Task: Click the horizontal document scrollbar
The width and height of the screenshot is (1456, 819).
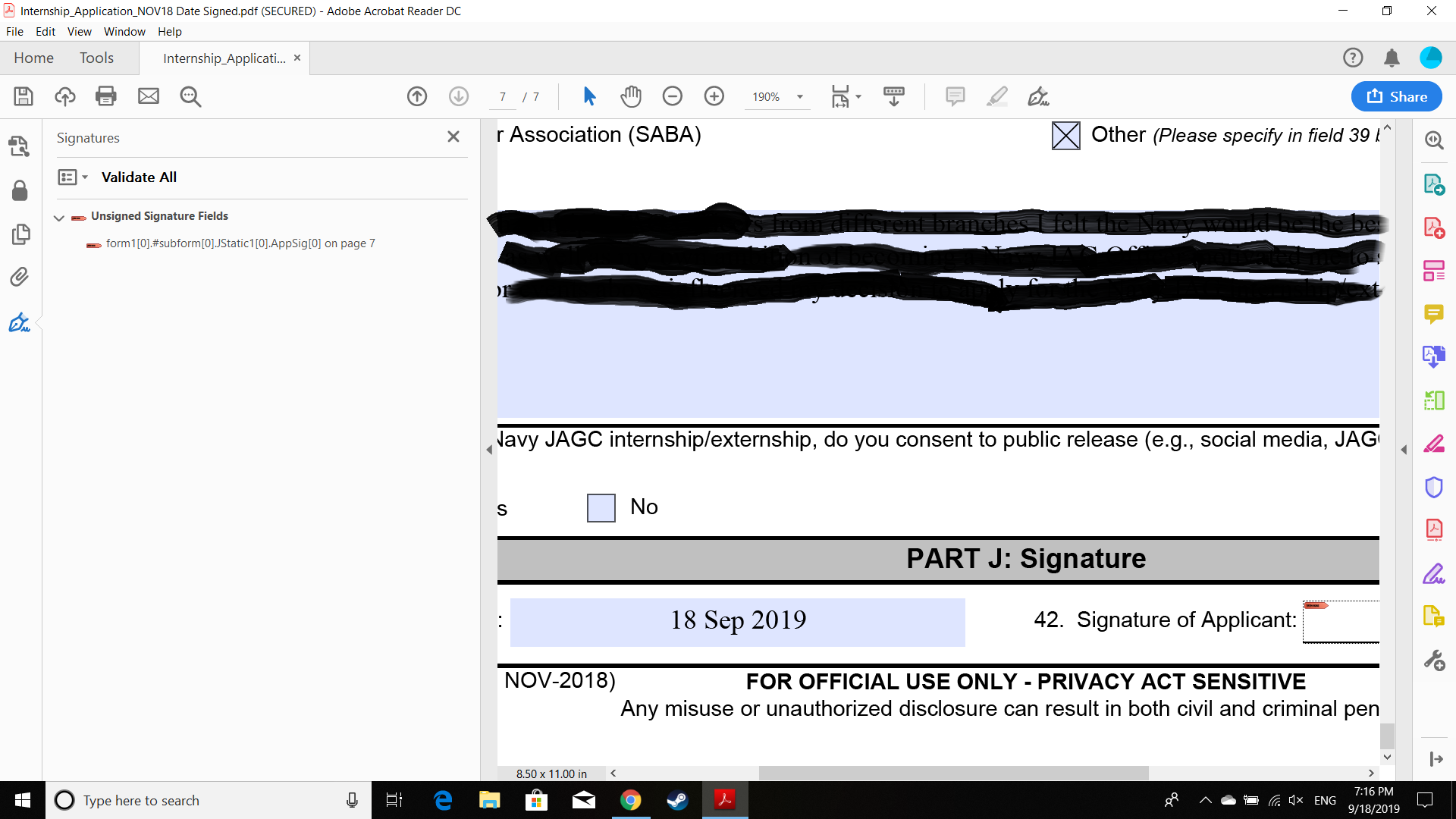Action: [952, 773]
